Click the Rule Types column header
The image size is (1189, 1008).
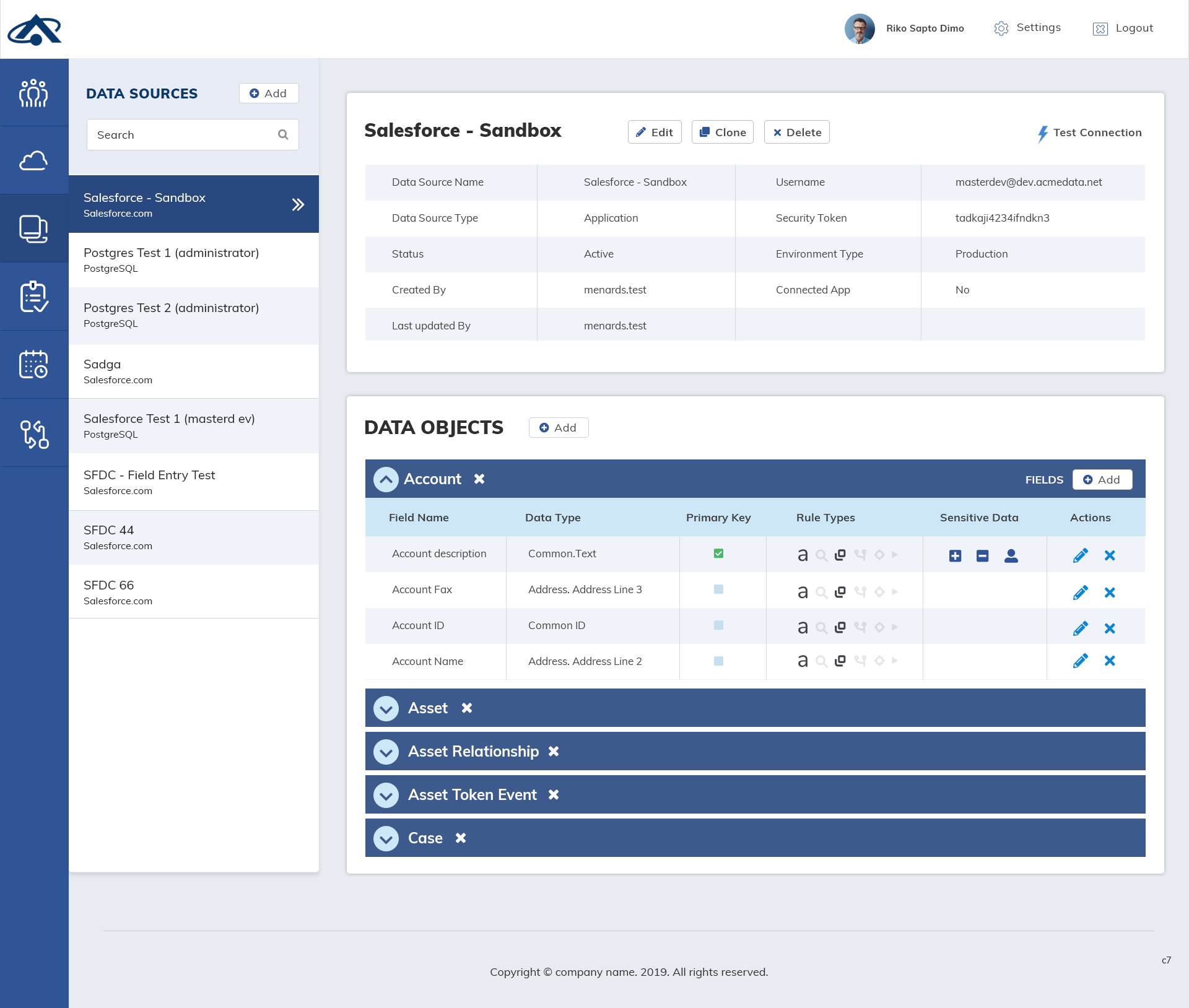[825, 518]
